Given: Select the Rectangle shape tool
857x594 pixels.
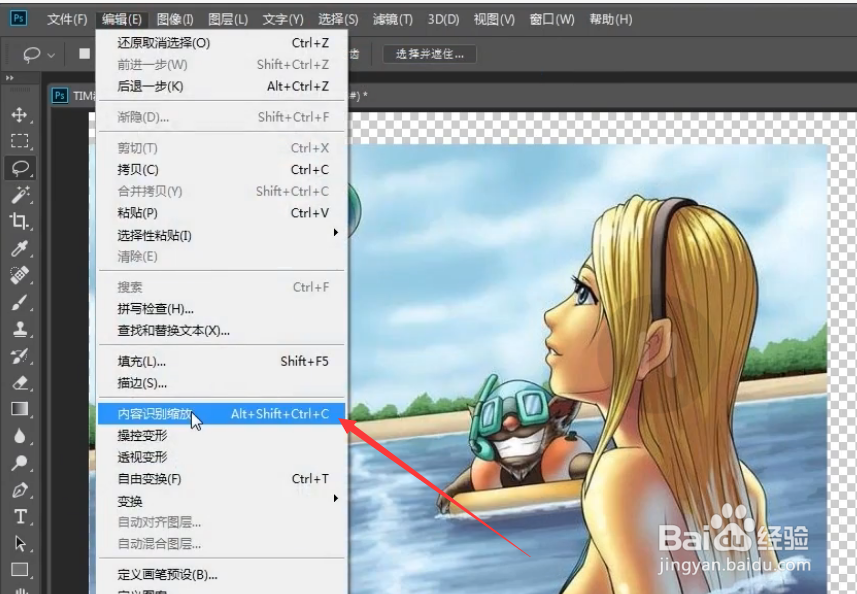Looking at the screenshot, I should [x=20, y=569].
